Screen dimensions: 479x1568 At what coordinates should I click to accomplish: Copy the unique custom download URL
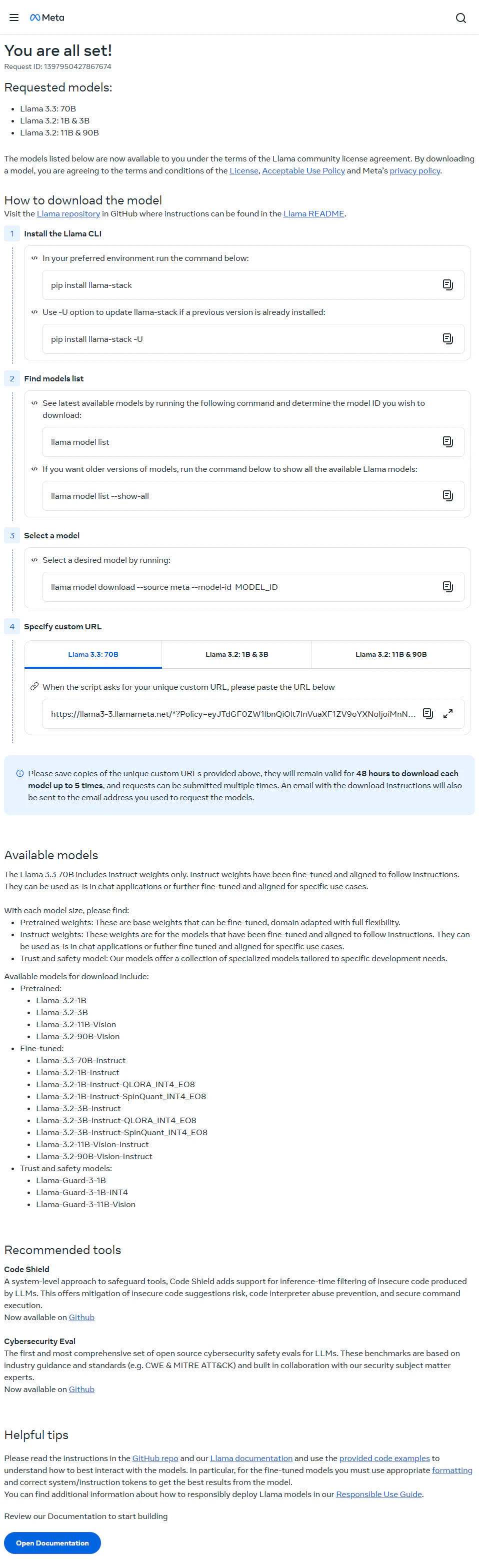[428, 713]
